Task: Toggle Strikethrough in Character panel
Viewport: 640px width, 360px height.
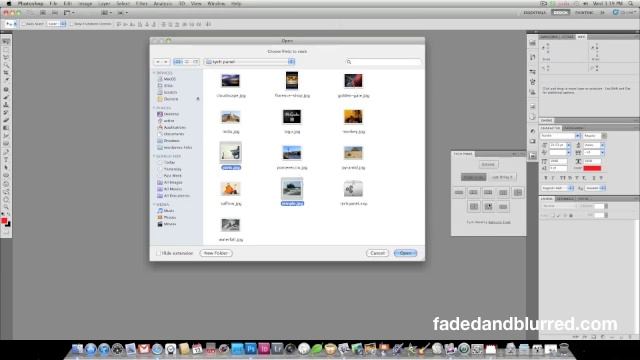Action: coord(601,178)
